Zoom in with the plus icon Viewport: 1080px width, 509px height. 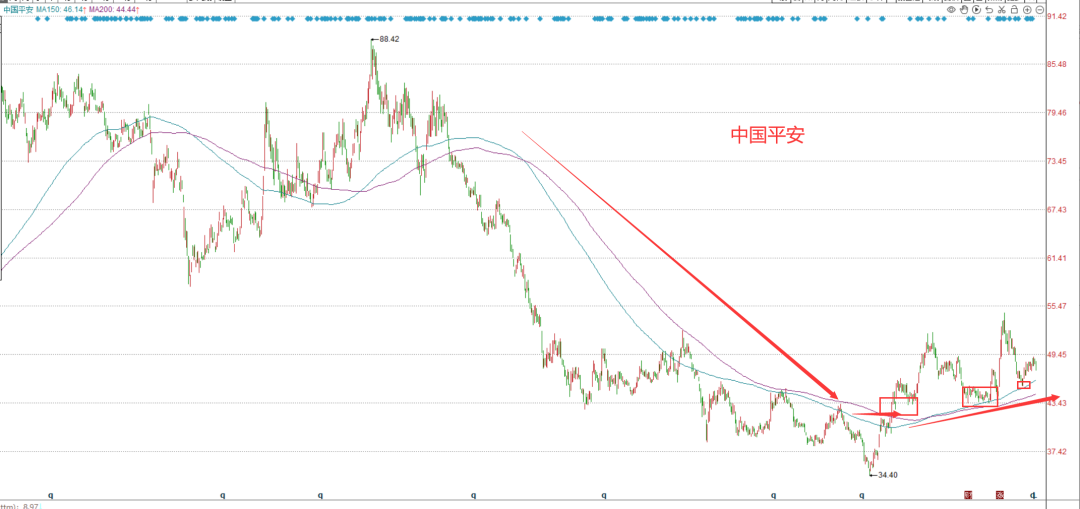pos(1027,10)
